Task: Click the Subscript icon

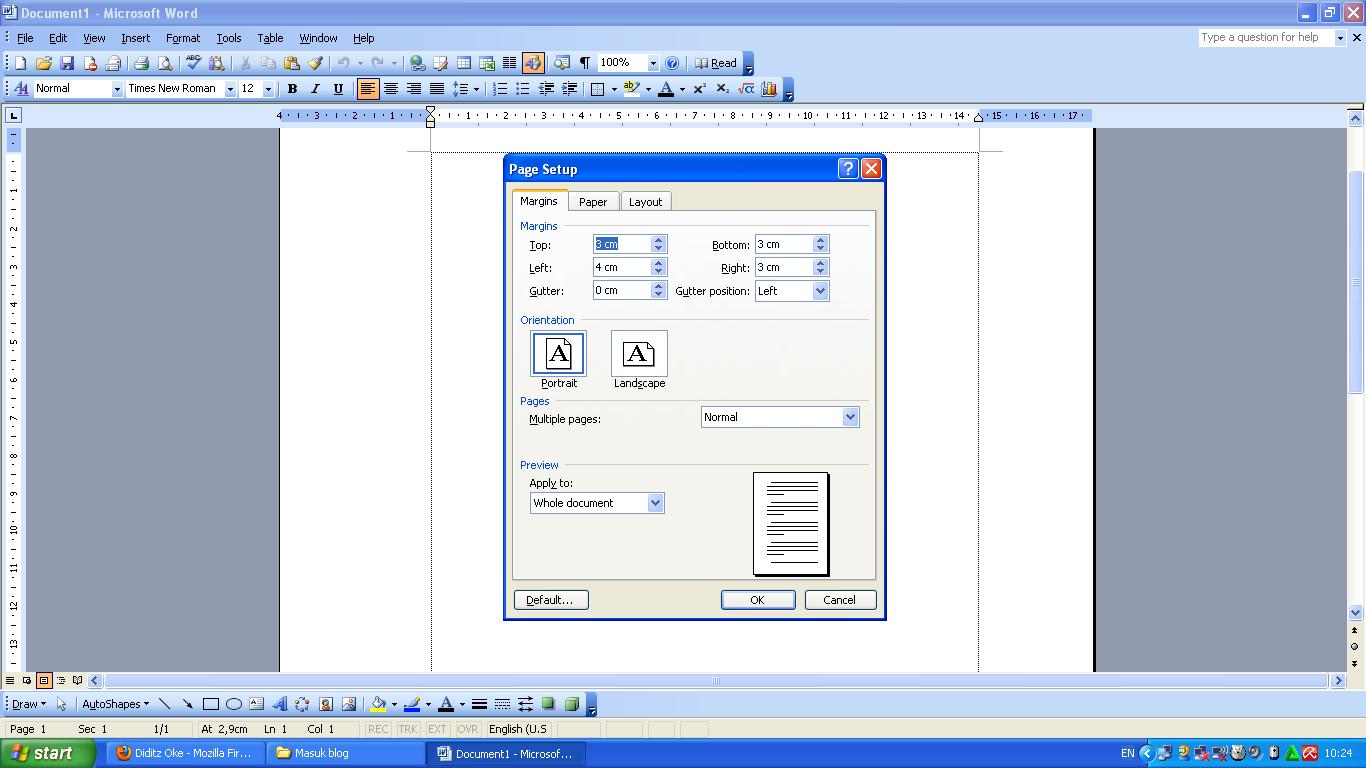Action: 722,89
